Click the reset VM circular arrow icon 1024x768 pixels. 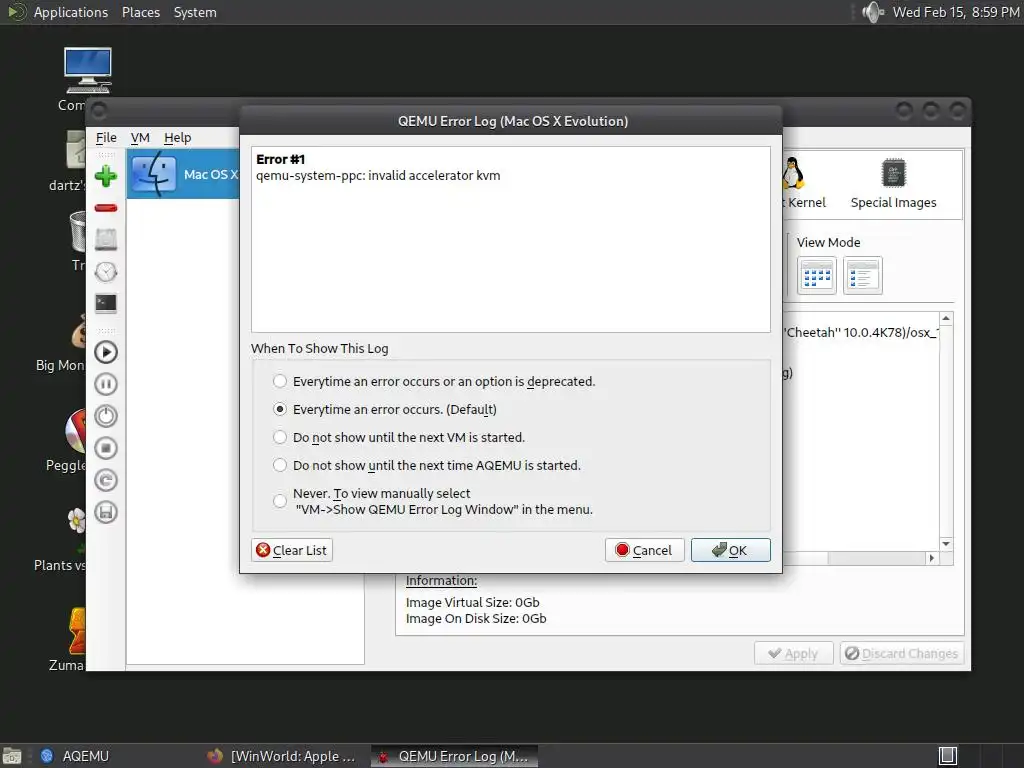coord(106,480)
